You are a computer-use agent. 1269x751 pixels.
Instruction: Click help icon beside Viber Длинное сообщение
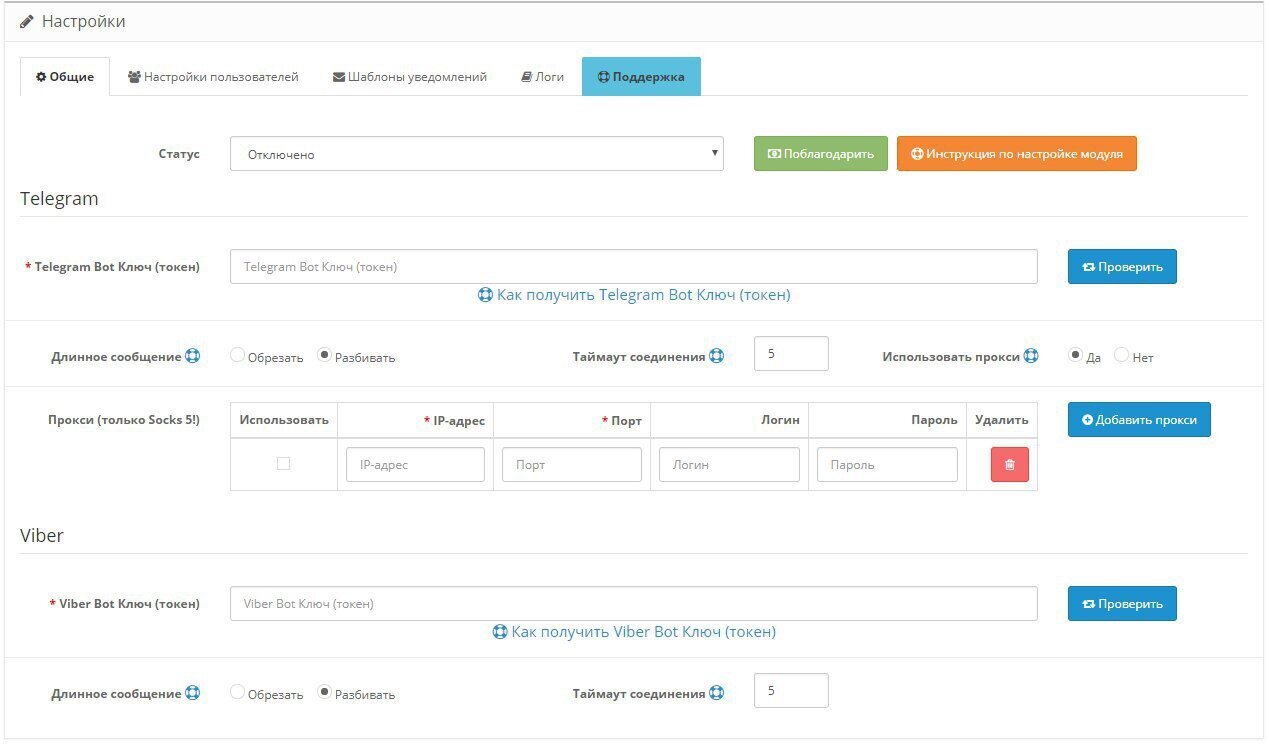[193, 693]
